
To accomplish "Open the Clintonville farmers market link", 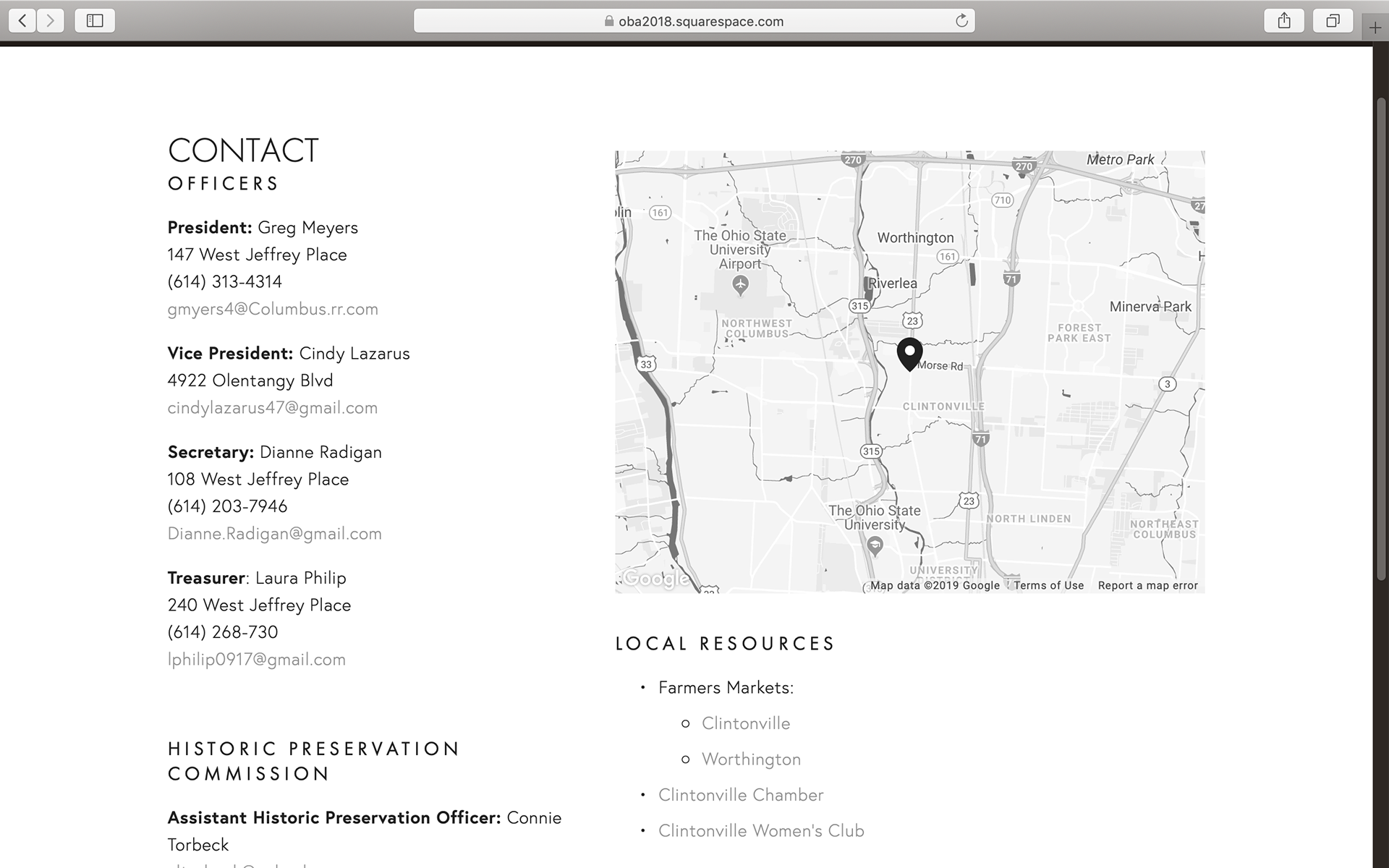I will pyautogui.click(x=746, y=723).
